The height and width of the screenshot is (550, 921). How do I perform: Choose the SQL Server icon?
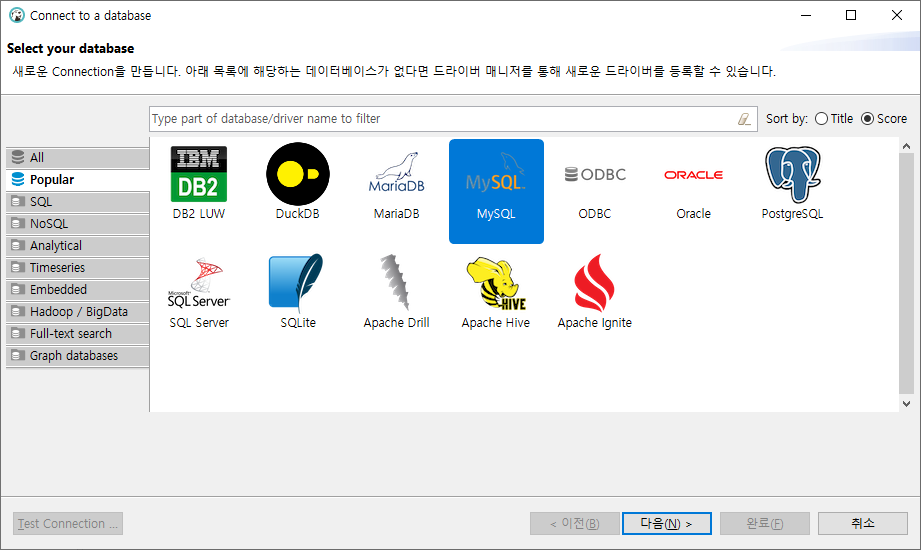[x=199, y=283]
